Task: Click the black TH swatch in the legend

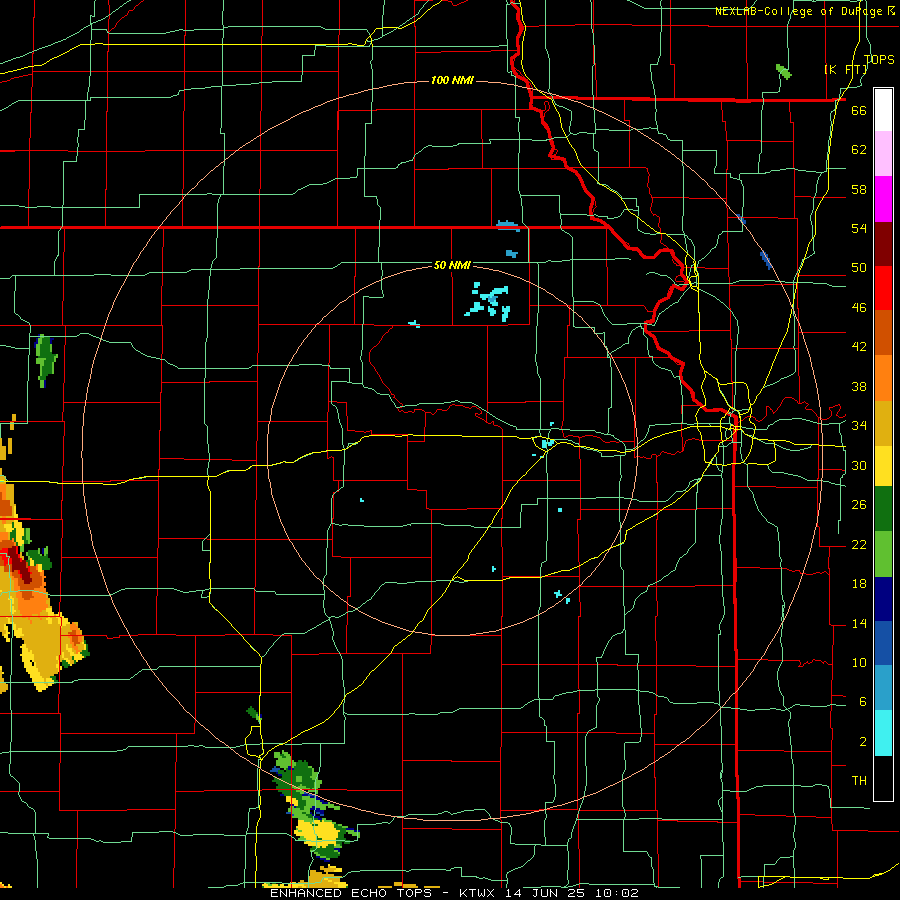Action: (883, 778)
